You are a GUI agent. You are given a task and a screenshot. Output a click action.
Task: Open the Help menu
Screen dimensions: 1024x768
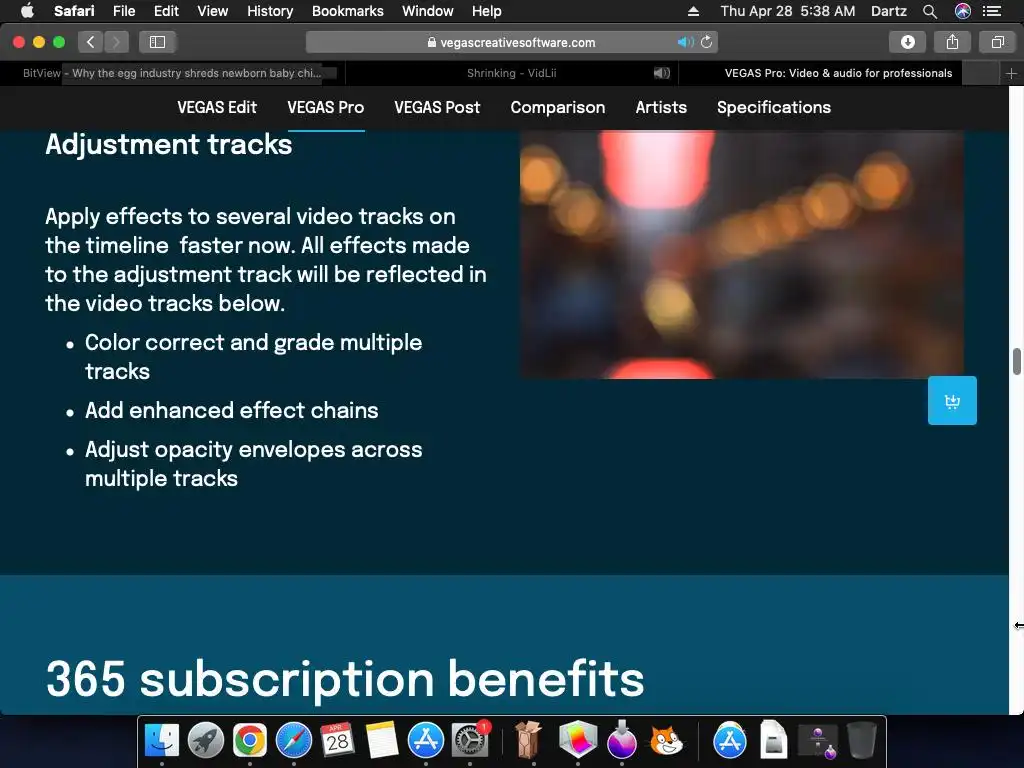tap(487, 11)
